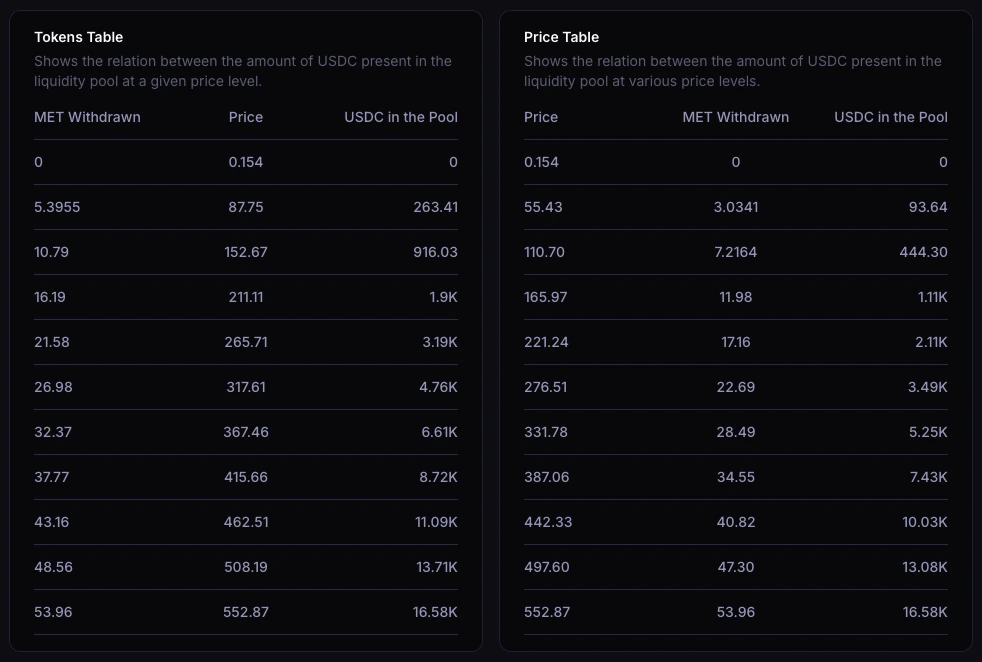Click the 87.75 price cell
Viewport: 982px width, 662px height.
pyautogui.click(x=246, y=207)
